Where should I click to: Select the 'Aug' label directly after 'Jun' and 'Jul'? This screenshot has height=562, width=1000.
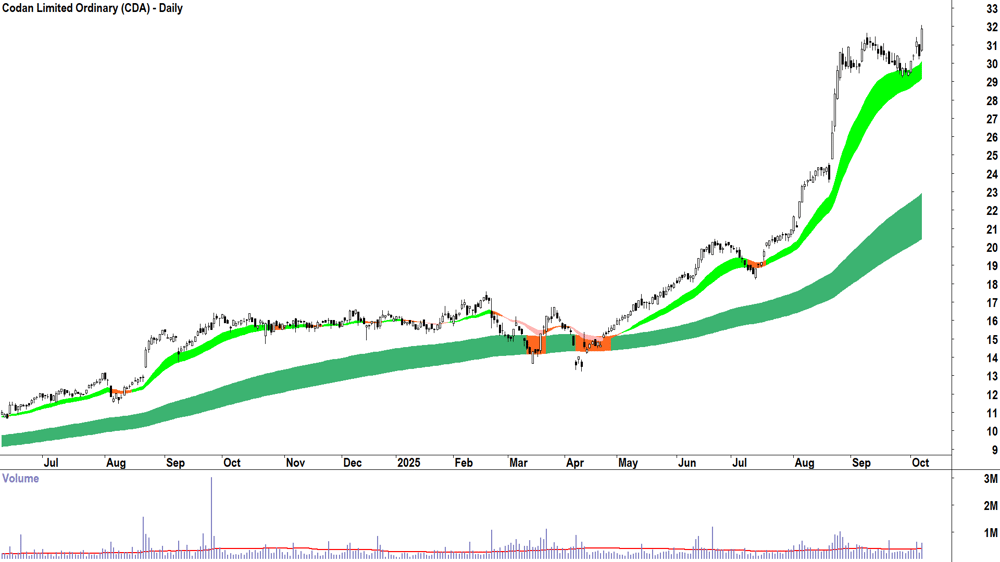click(804, 462)
